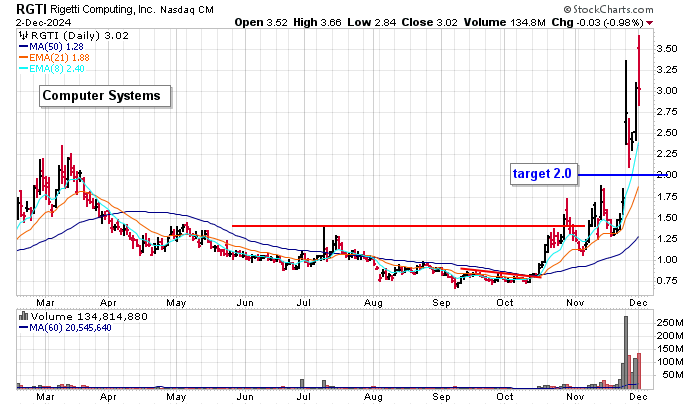Click the '50M' volume axis label
The height and width of the screenshot is (405, 700).
[x=673, y=375]
